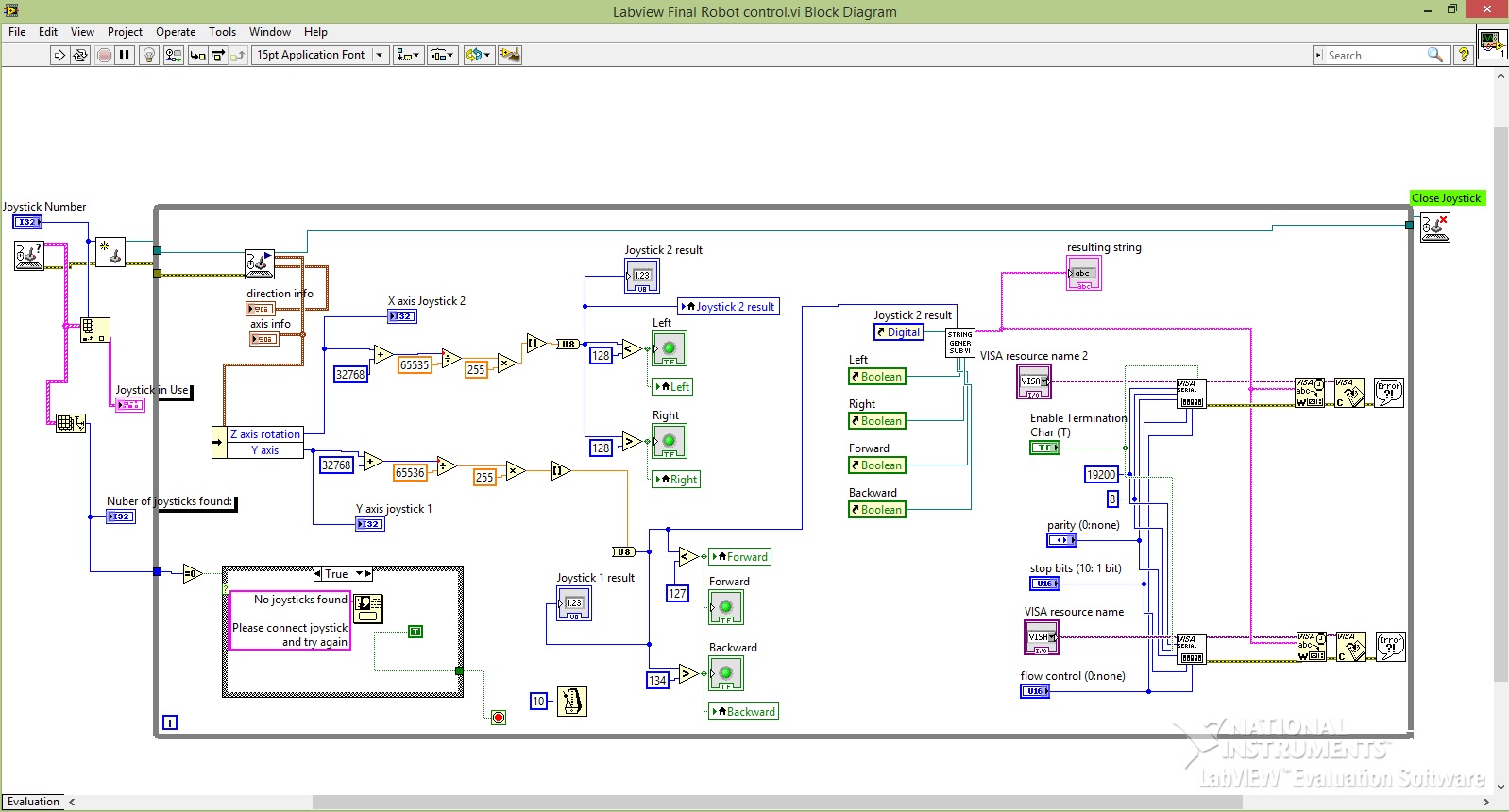Click the horizontal scrollbar thumb
This screenshot has width=1509, height=812.
777,802
